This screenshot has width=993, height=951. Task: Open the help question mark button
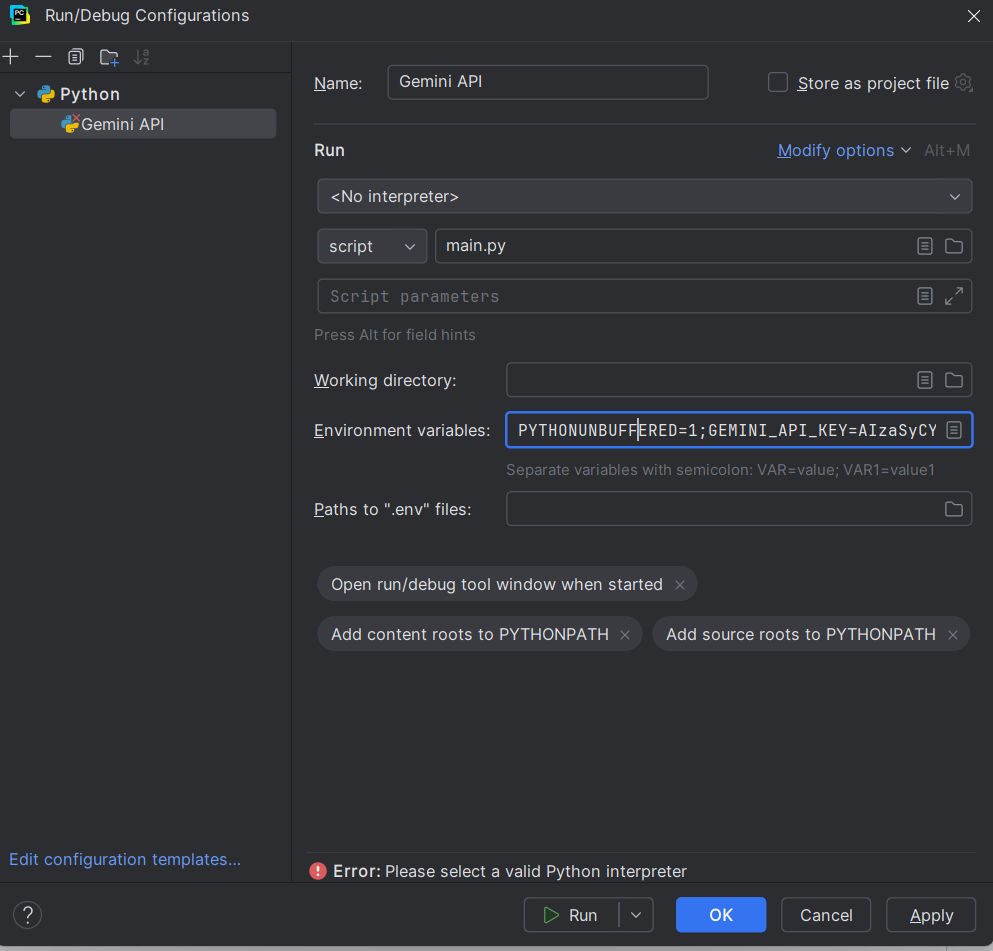[27, 915]
